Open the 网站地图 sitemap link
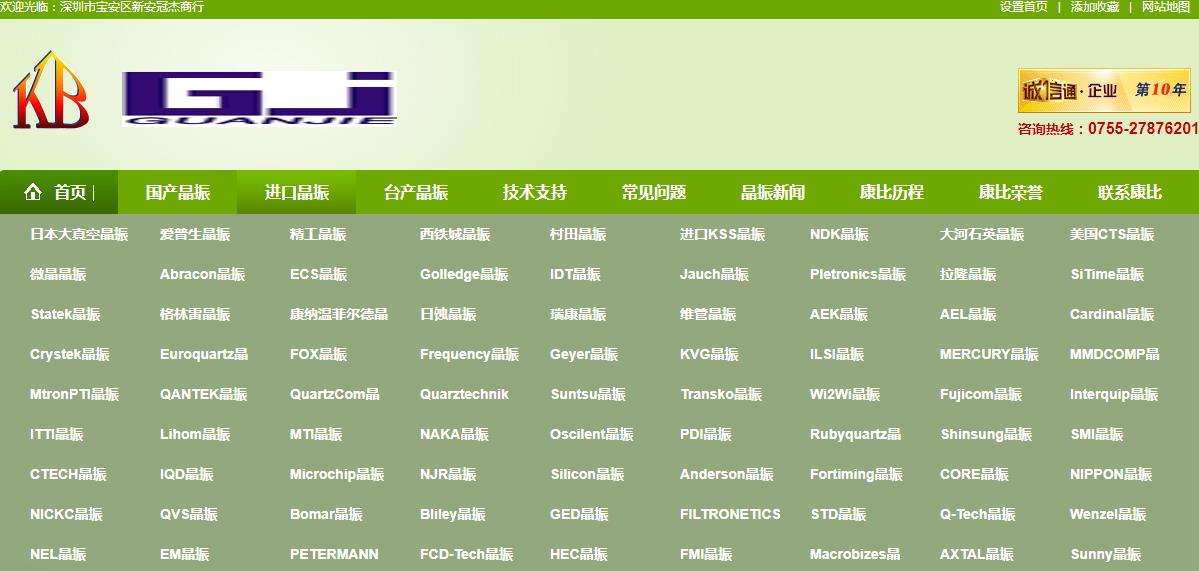 [x=1166, y=7]
